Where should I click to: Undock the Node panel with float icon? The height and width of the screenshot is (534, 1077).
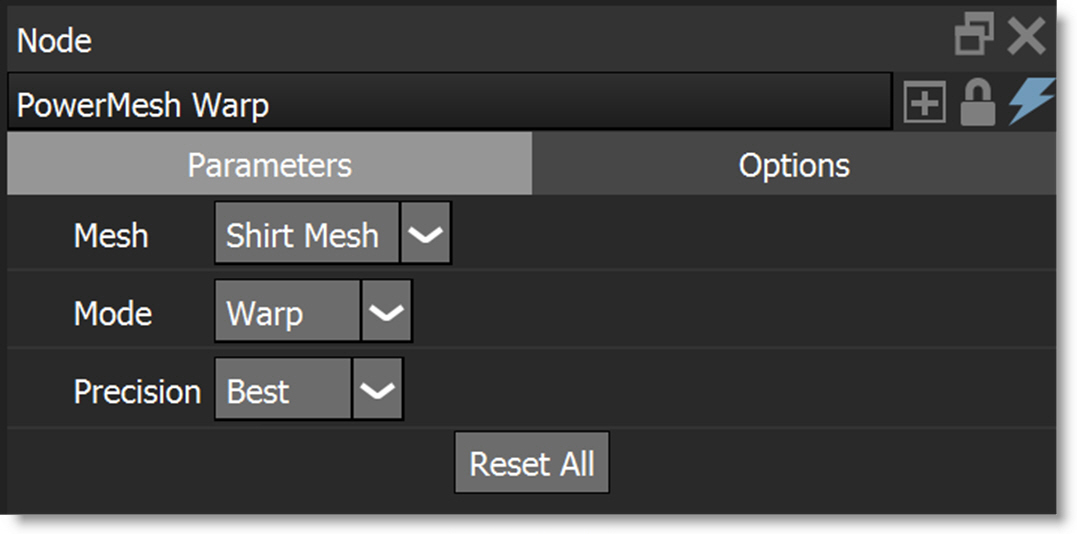click(974, 37)
